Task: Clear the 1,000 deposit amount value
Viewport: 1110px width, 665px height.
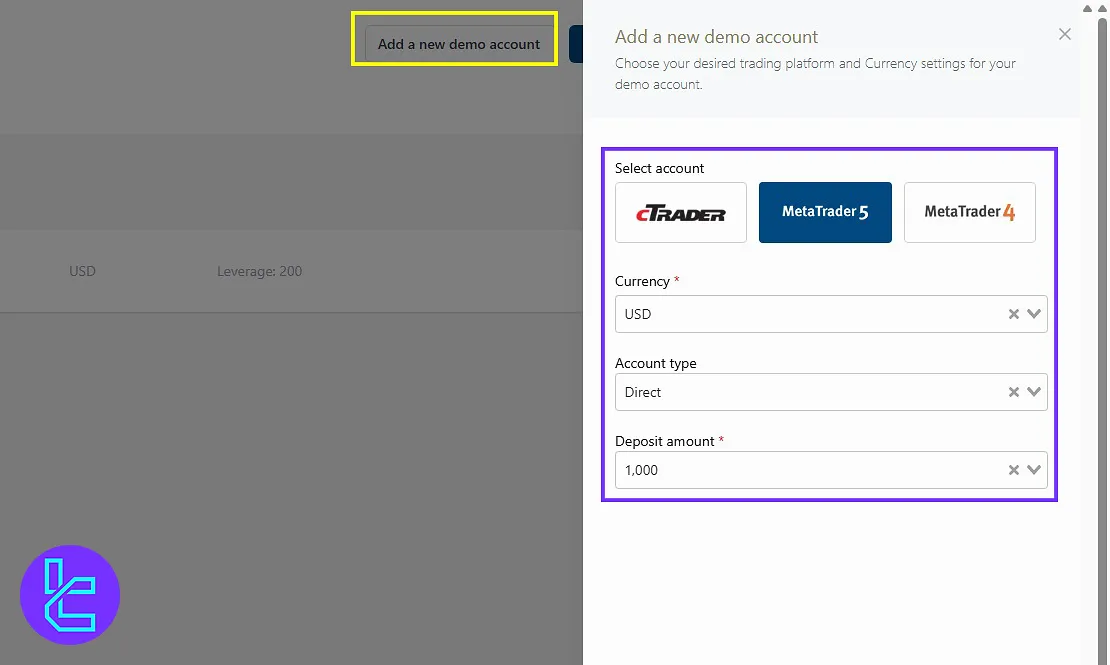Action: (1013, 470)
